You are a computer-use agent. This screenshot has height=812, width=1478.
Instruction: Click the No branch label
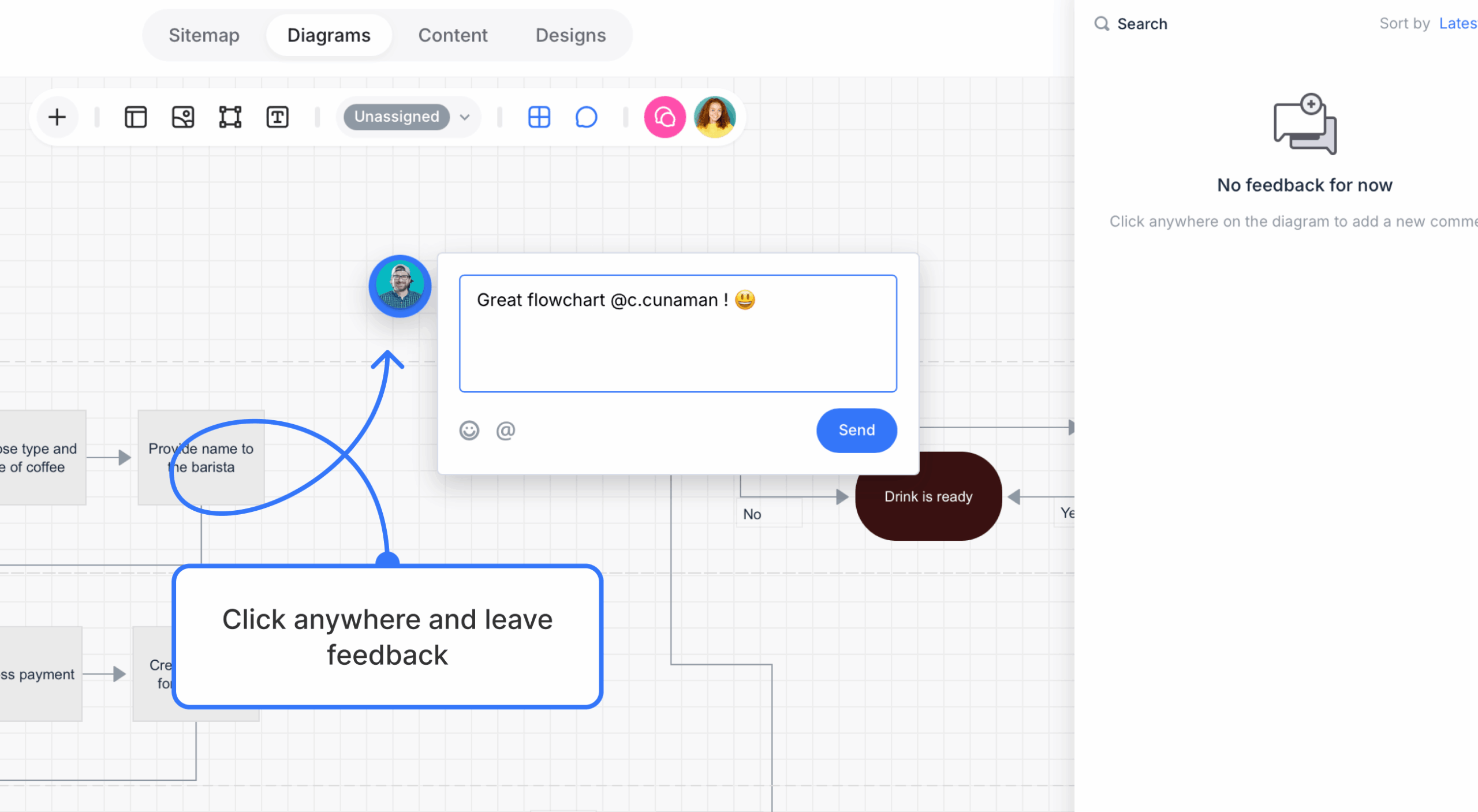(x=752, y=514)
